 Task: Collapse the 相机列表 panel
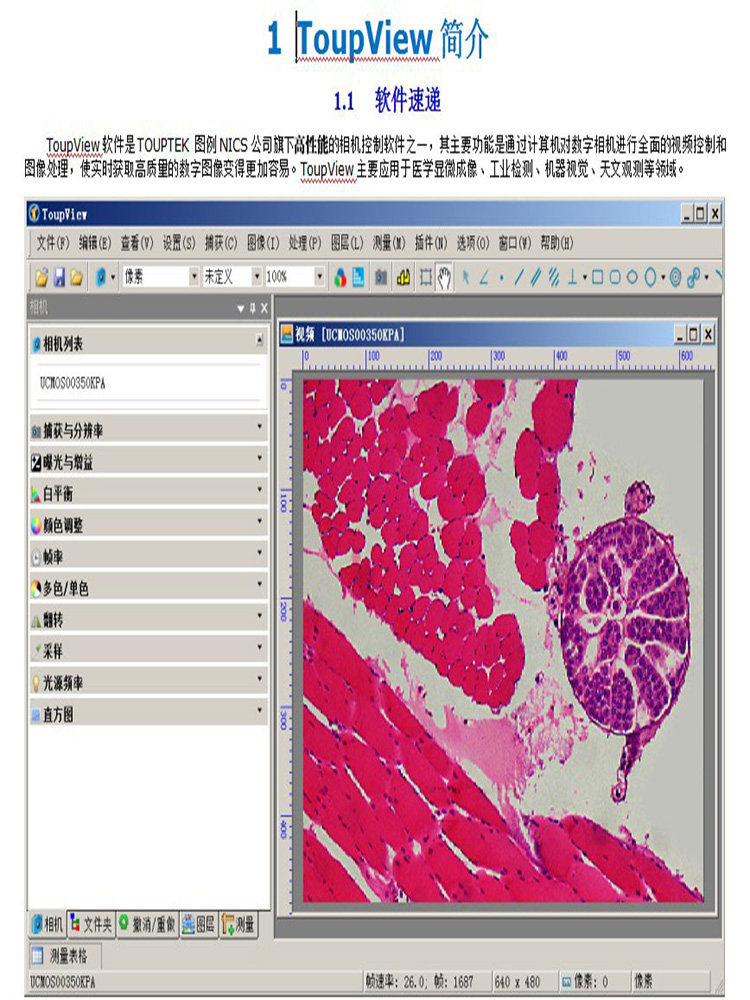260,341
